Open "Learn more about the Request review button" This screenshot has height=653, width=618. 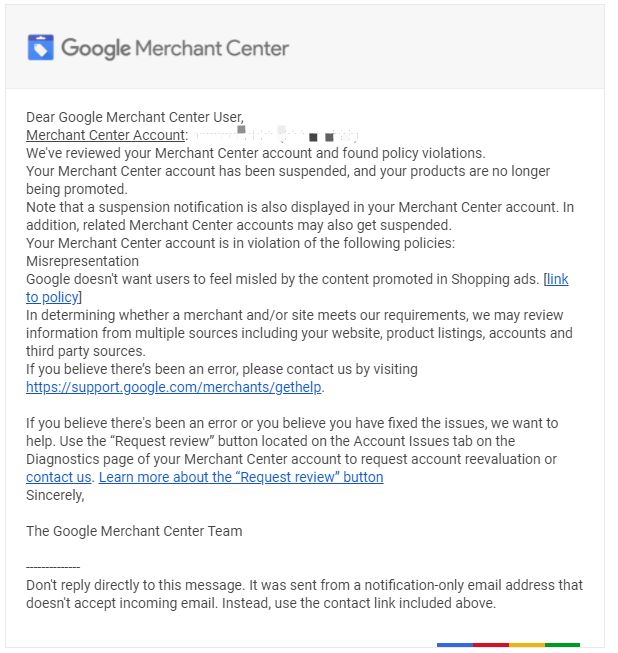pos(241,477)
